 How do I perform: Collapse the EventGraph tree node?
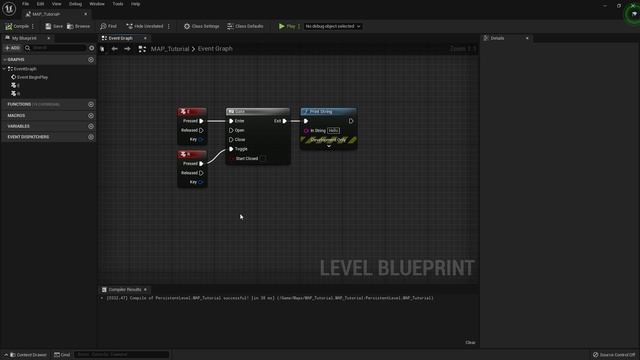(x=4, y=69)
